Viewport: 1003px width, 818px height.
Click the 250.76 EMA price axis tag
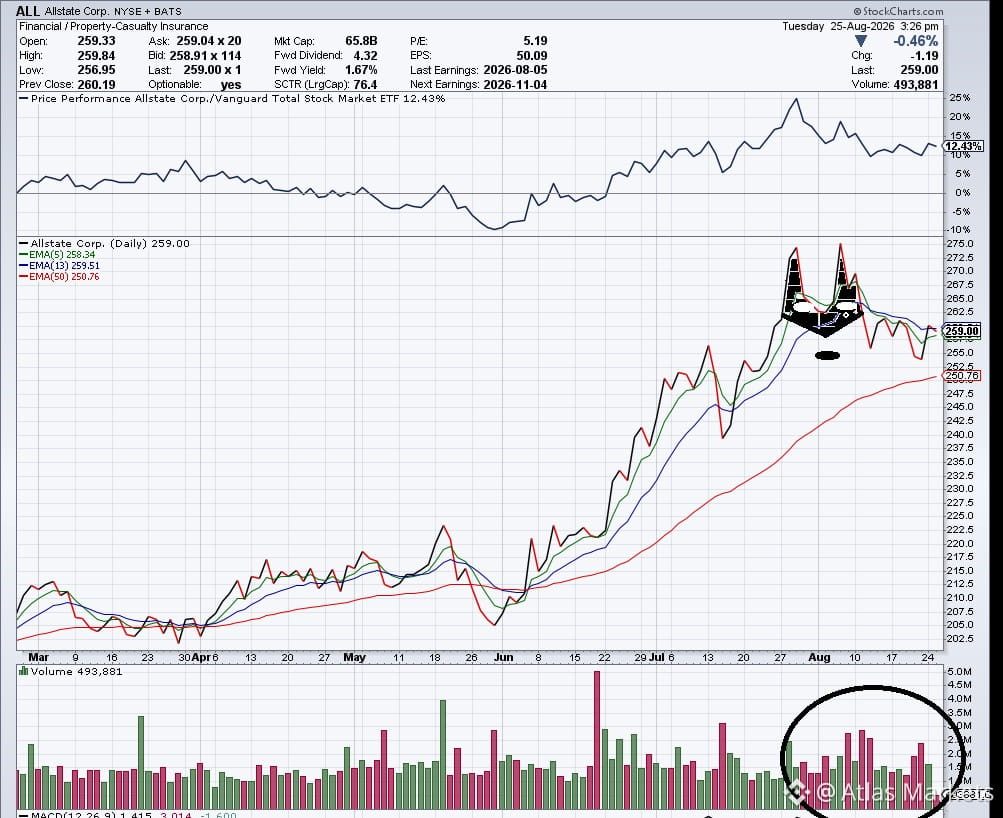point(962,375)
